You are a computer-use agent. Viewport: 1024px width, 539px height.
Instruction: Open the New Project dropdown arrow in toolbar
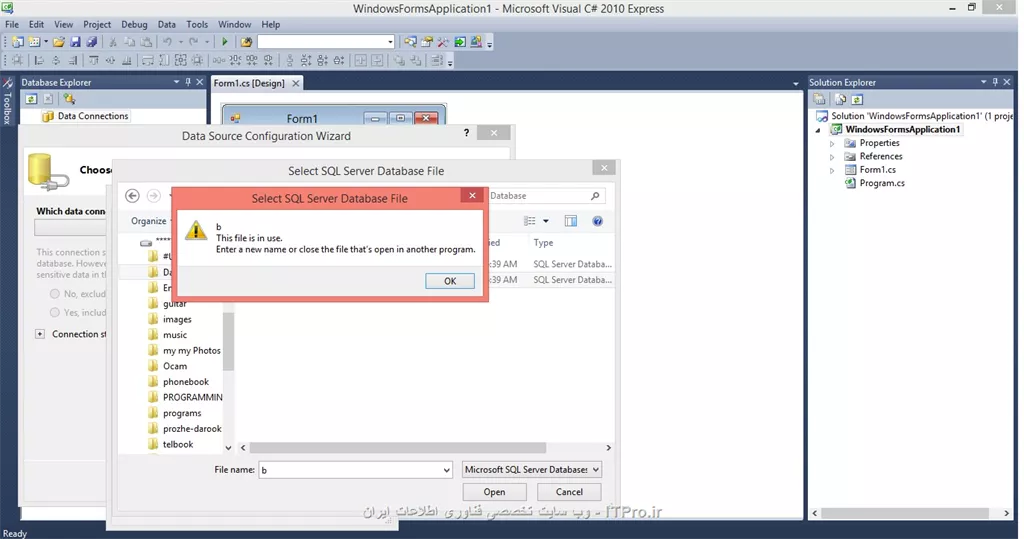[x=46, y=42]
